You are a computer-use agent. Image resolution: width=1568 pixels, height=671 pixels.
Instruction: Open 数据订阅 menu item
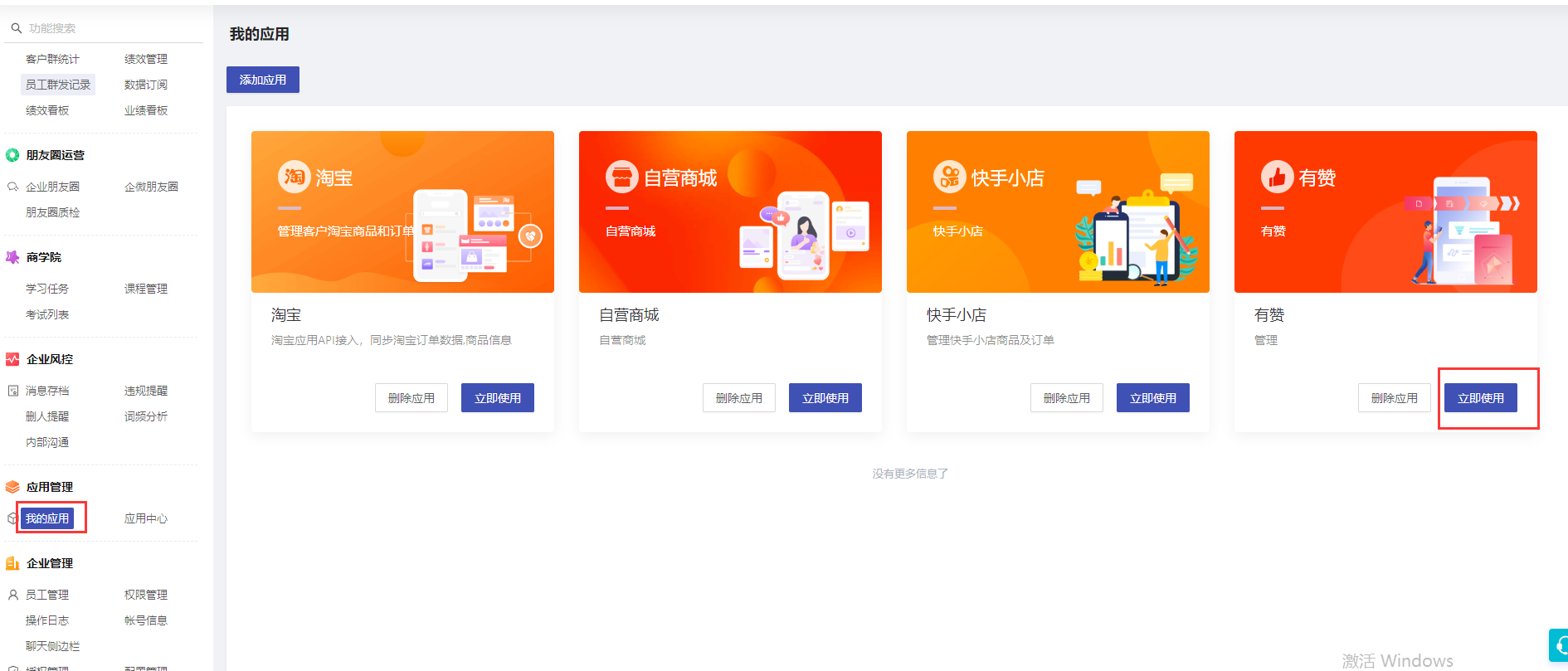[x=146, y=85]
